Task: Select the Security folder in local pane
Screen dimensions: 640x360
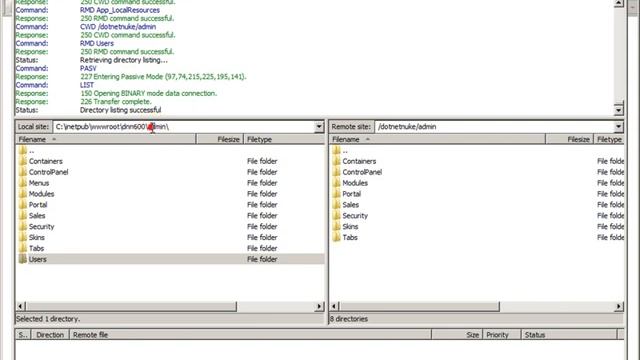Action: [x=41, y=227]
